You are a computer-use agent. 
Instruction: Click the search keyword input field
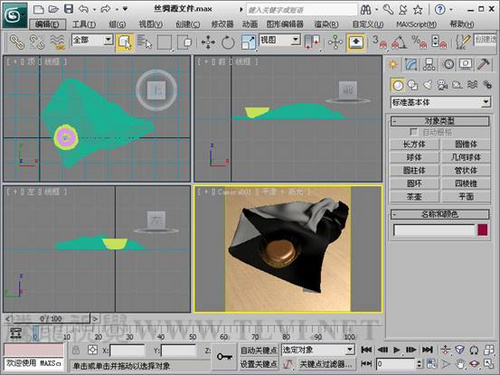pos(301,10)
